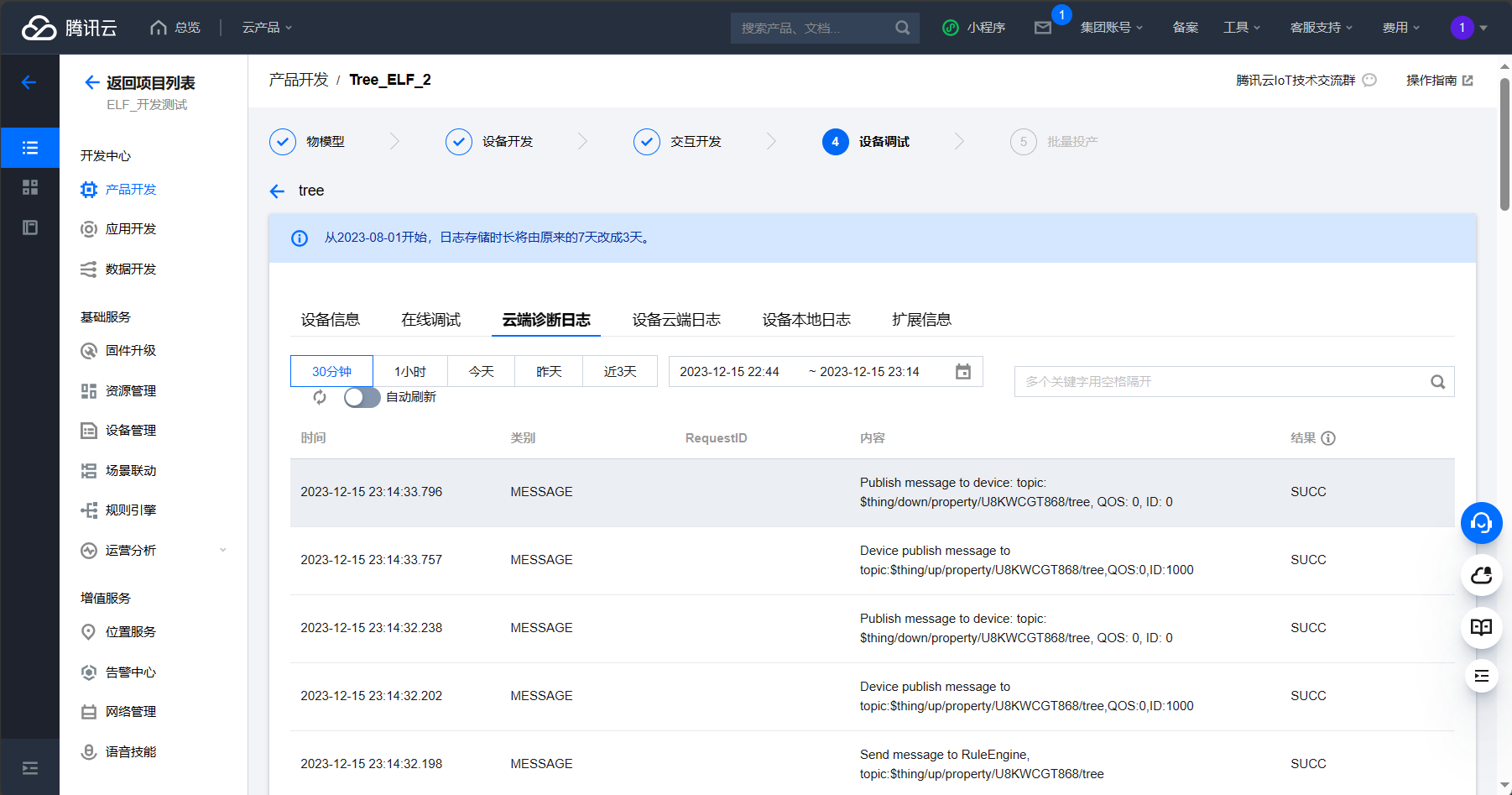This screenshot has width=1512, height=795.
Task: Click the 产品开发 breadcrumb
Action: [299, 80]
